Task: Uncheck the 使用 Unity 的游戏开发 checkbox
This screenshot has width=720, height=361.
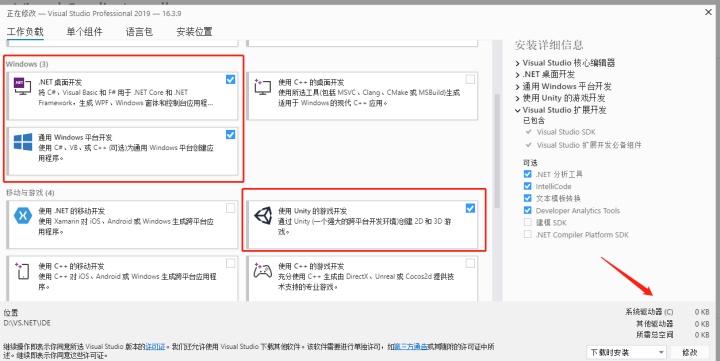Action: (x=470, y=208)
